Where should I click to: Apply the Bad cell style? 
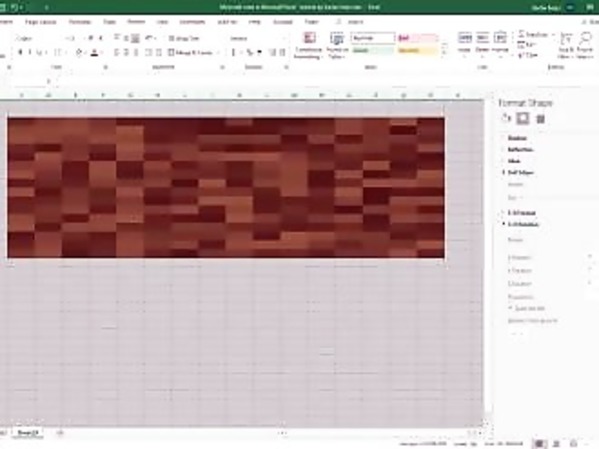click(417, 38)
